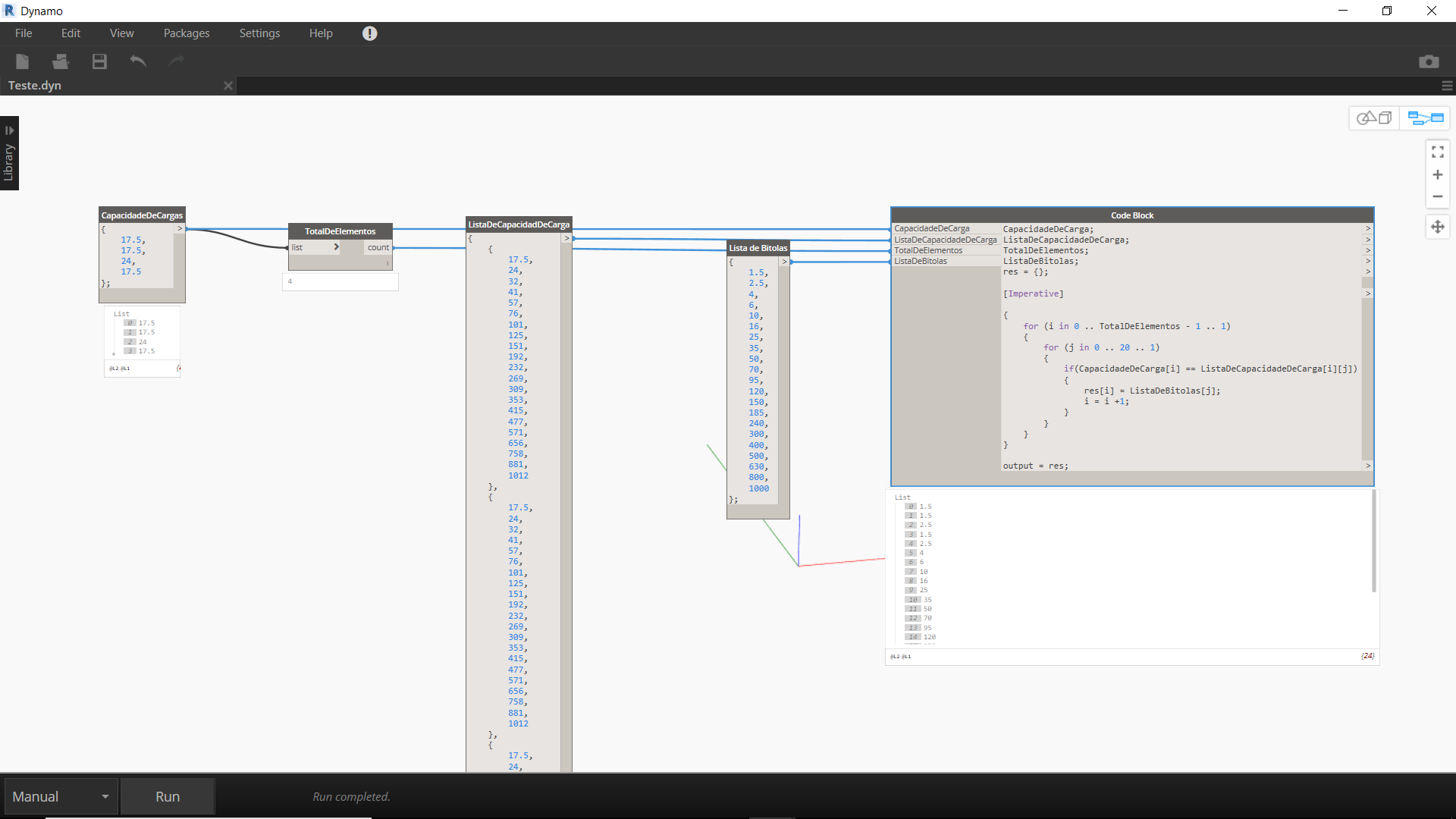Click the Save toolbar icon
The width and height of the screenshot is (1456, 819).
coord(99,61)
